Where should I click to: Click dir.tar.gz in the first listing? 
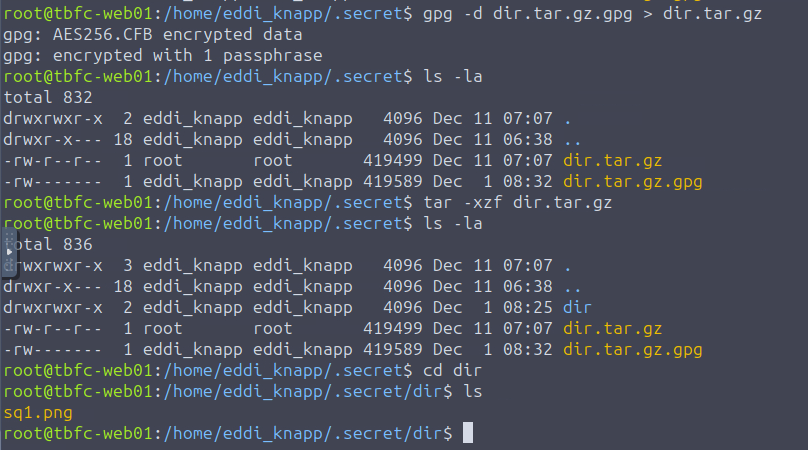pos(612,160)
